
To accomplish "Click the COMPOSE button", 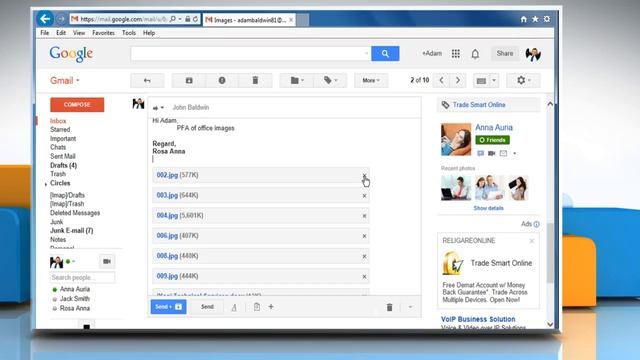I will [77, 105].
